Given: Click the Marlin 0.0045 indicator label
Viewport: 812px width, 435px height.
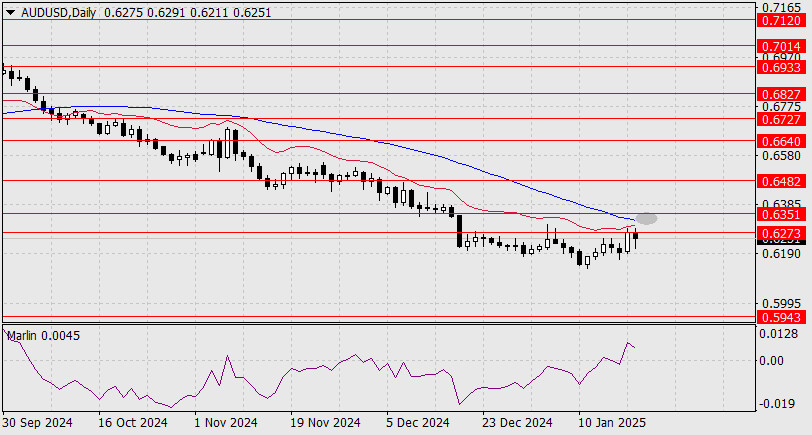Looking at the screenshot, I should click(44, 336).
